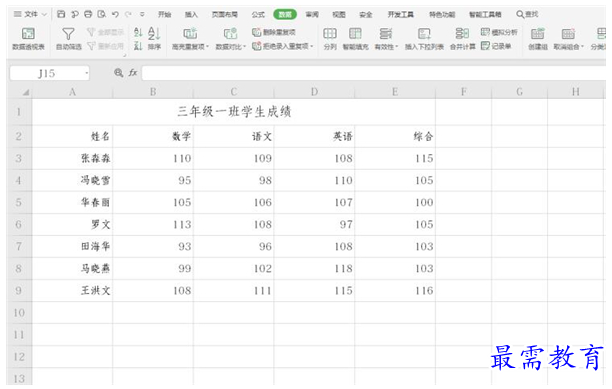Expand the 高亮重复项 dropdown arrow
Viewport: 612px width, 389px height.
[207, 46]
